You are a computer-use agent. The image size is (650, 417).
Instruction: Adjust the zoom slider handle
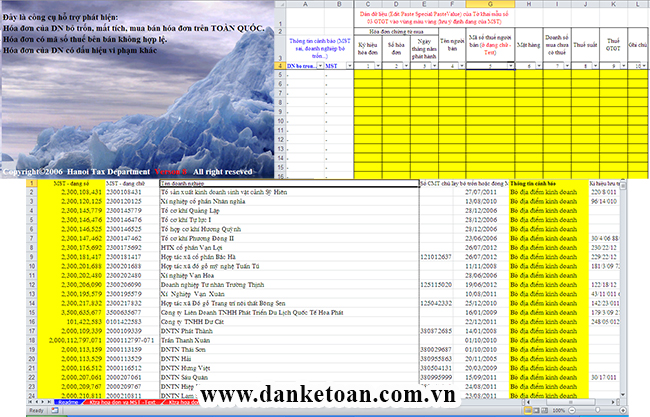click(x=597, y=410)
